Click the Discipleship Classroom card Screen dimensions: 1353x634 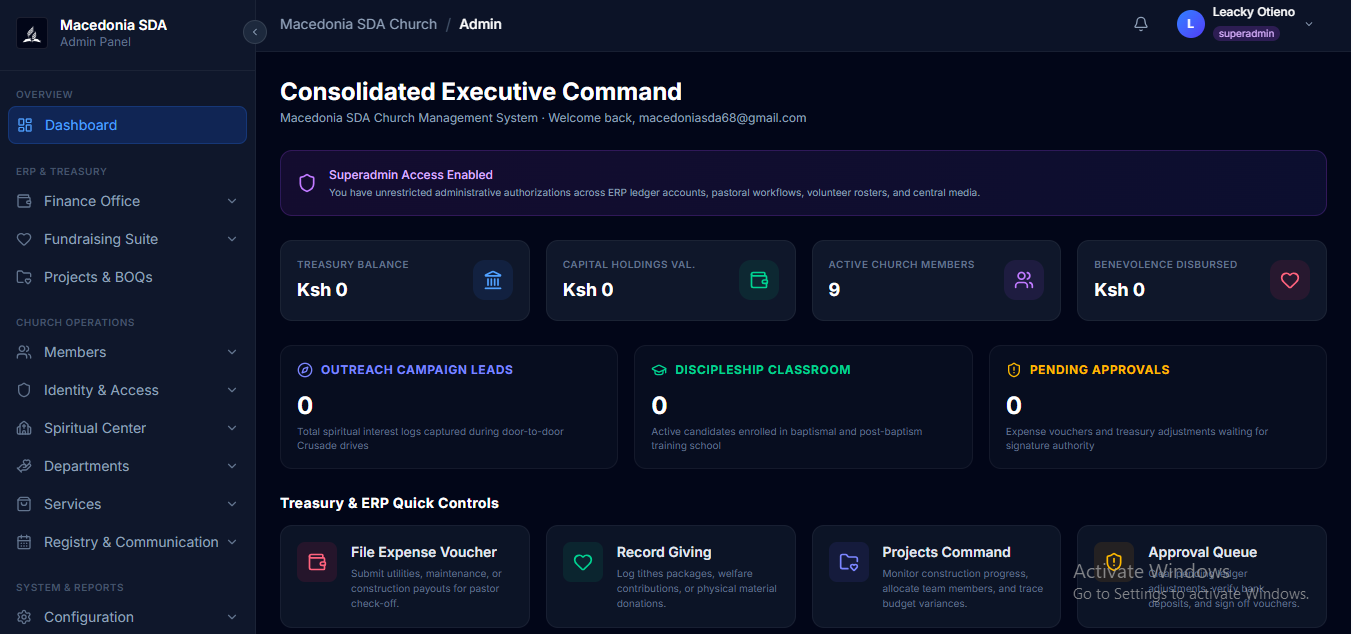[803, 407]
